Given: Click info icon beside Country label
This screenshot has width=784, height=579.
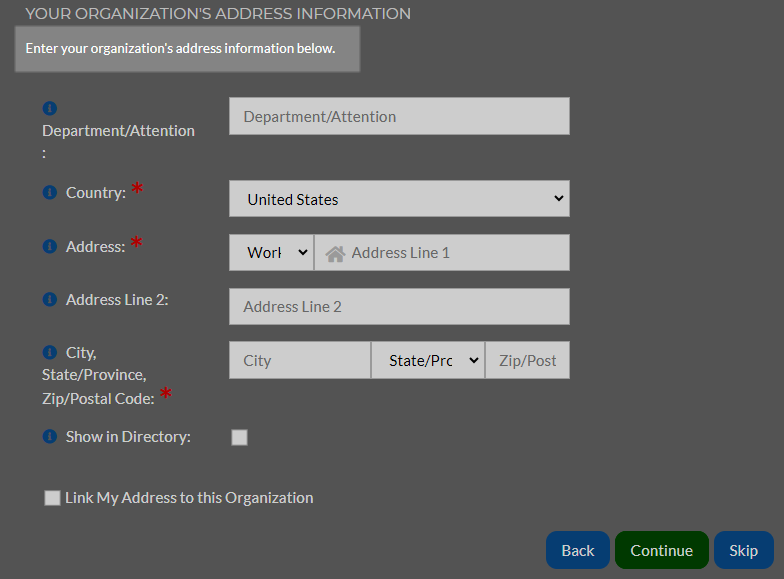Looking at the screenshot, I should click(x=50, y=192).
